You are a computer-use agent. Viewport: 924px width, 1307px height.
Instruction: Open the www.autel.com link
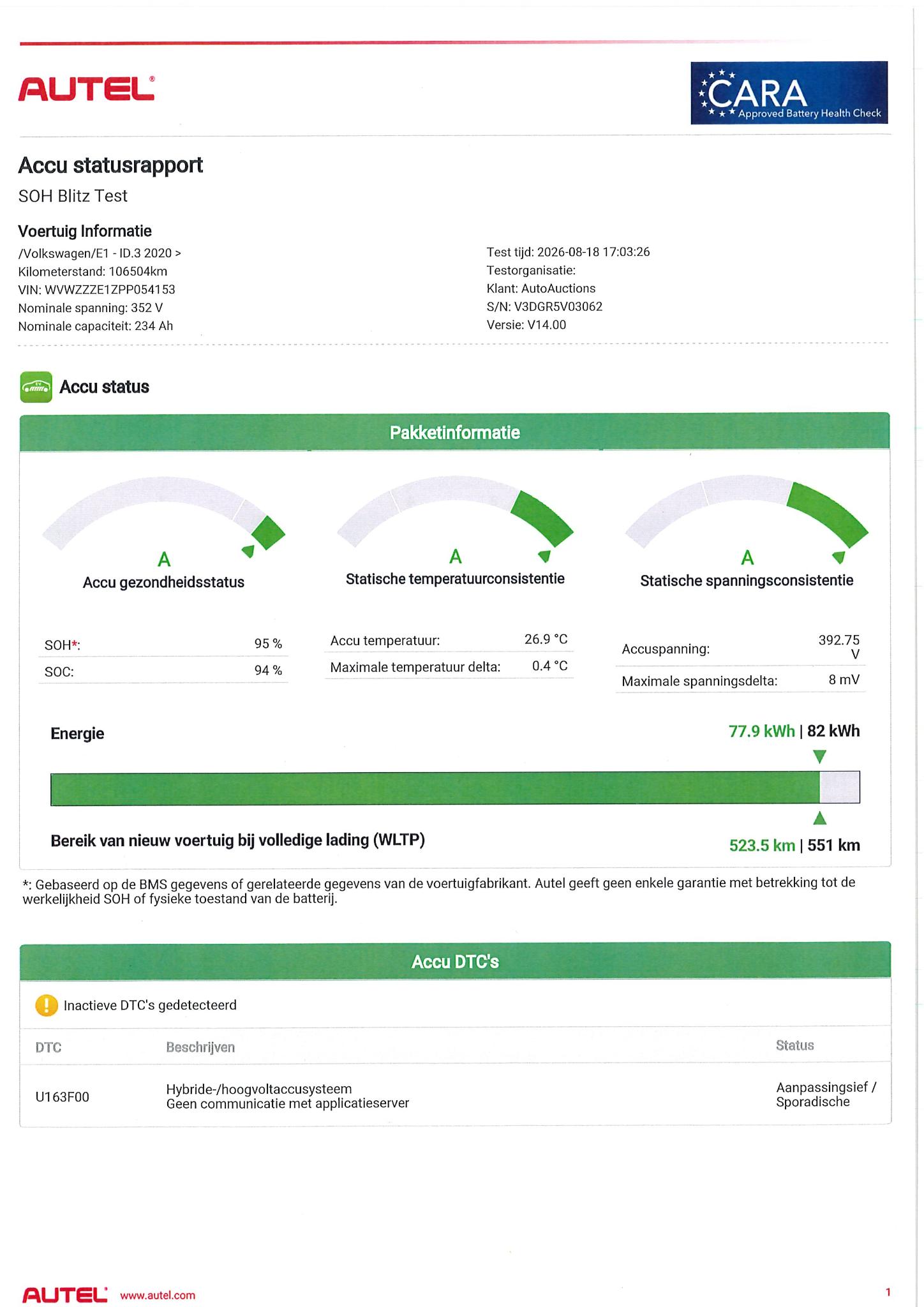[x=158, y=1296]
